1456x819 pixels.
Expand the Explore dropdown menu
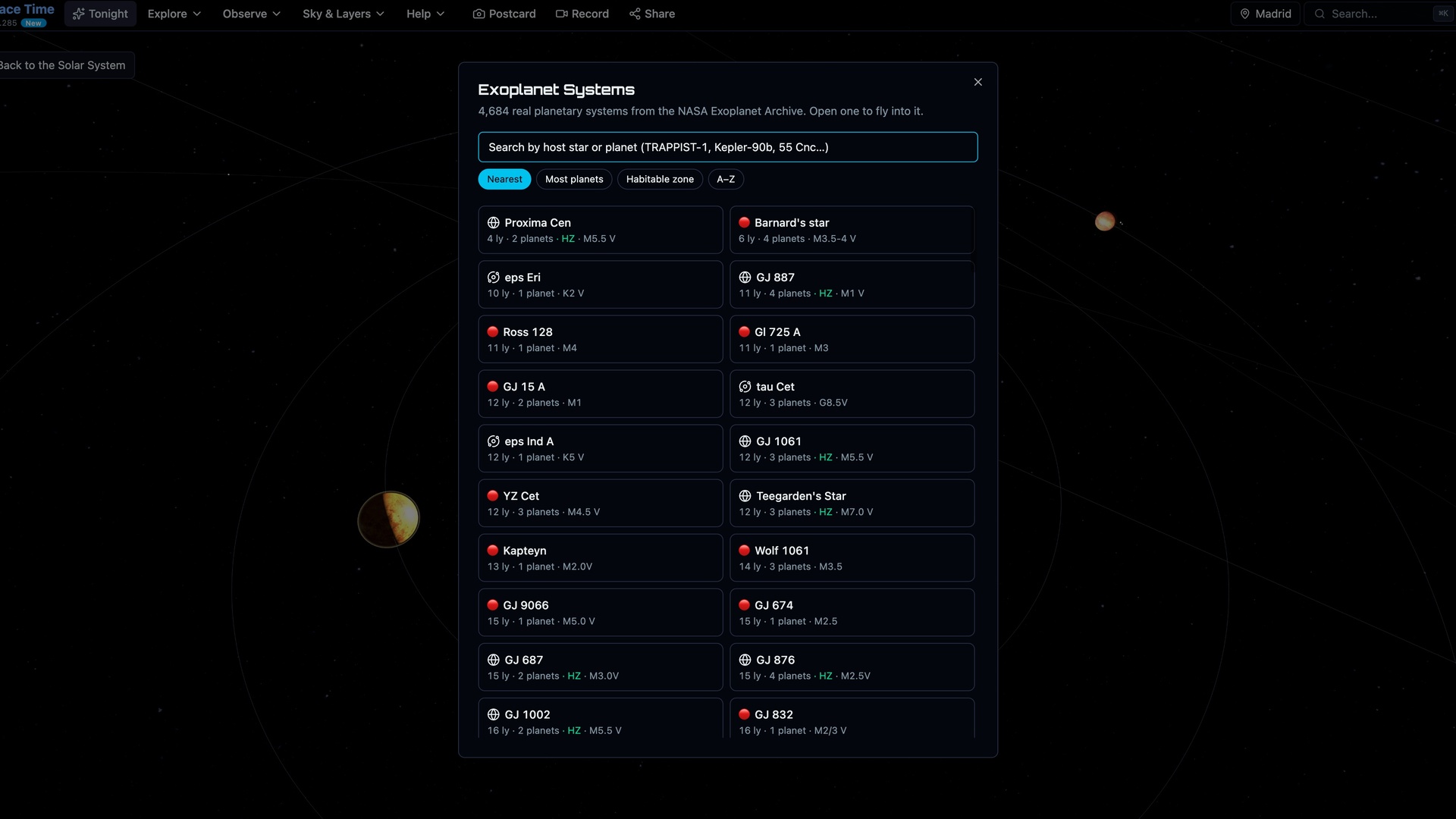pyautogui.click(x=174, y=14)
